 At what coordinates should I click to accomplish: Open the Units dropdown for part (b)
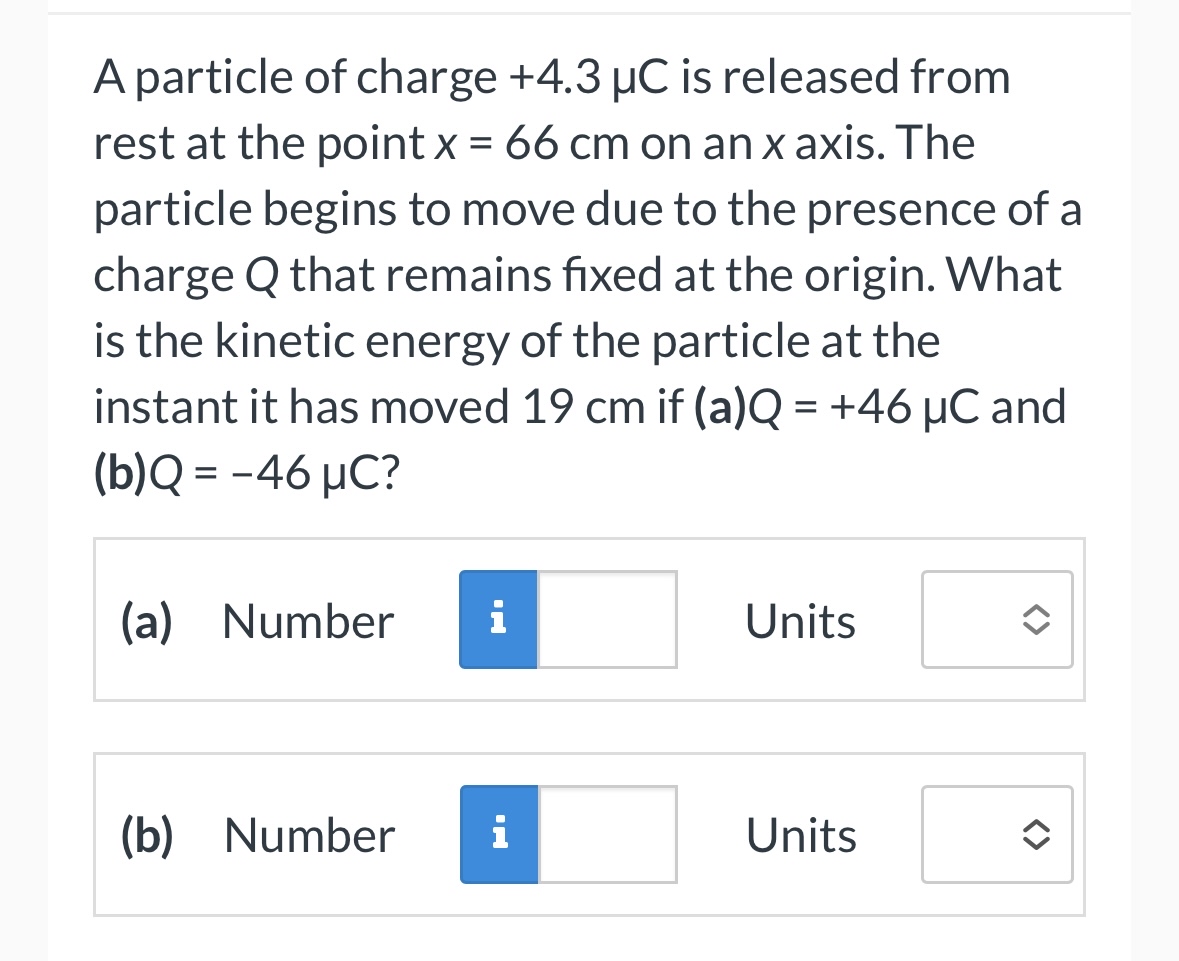tap(996, 834)
